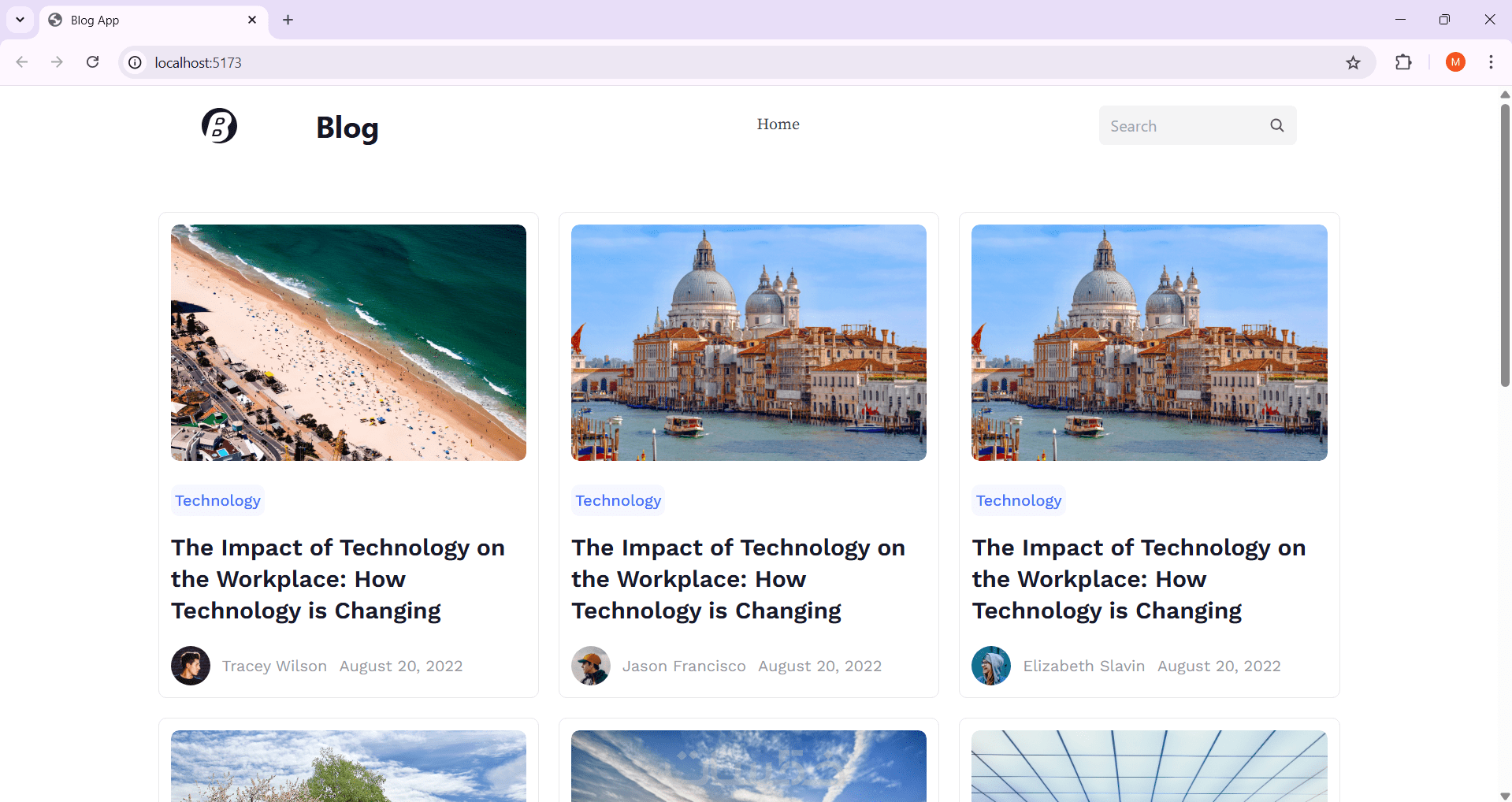Open the browser extensions puzzle icon
The width and height of the screenshot is (1512, 802).
1403,62
